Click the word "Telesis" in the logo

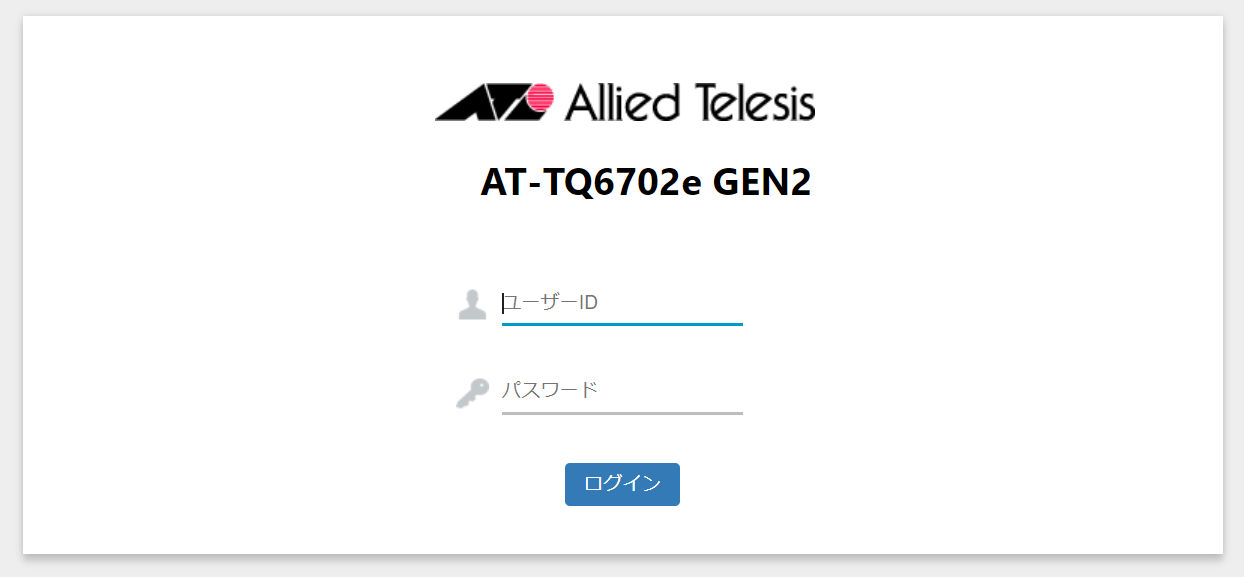(755, 101)
